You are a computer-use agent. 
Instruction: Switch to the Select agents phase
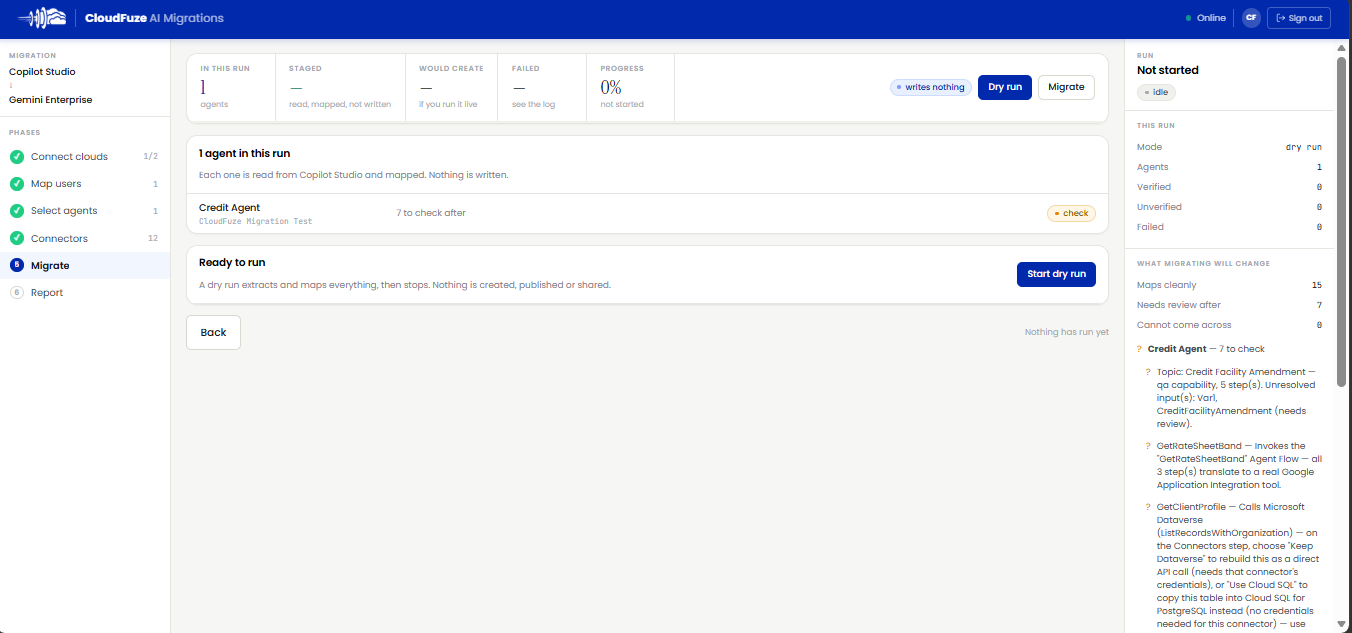tap(85, 211)
